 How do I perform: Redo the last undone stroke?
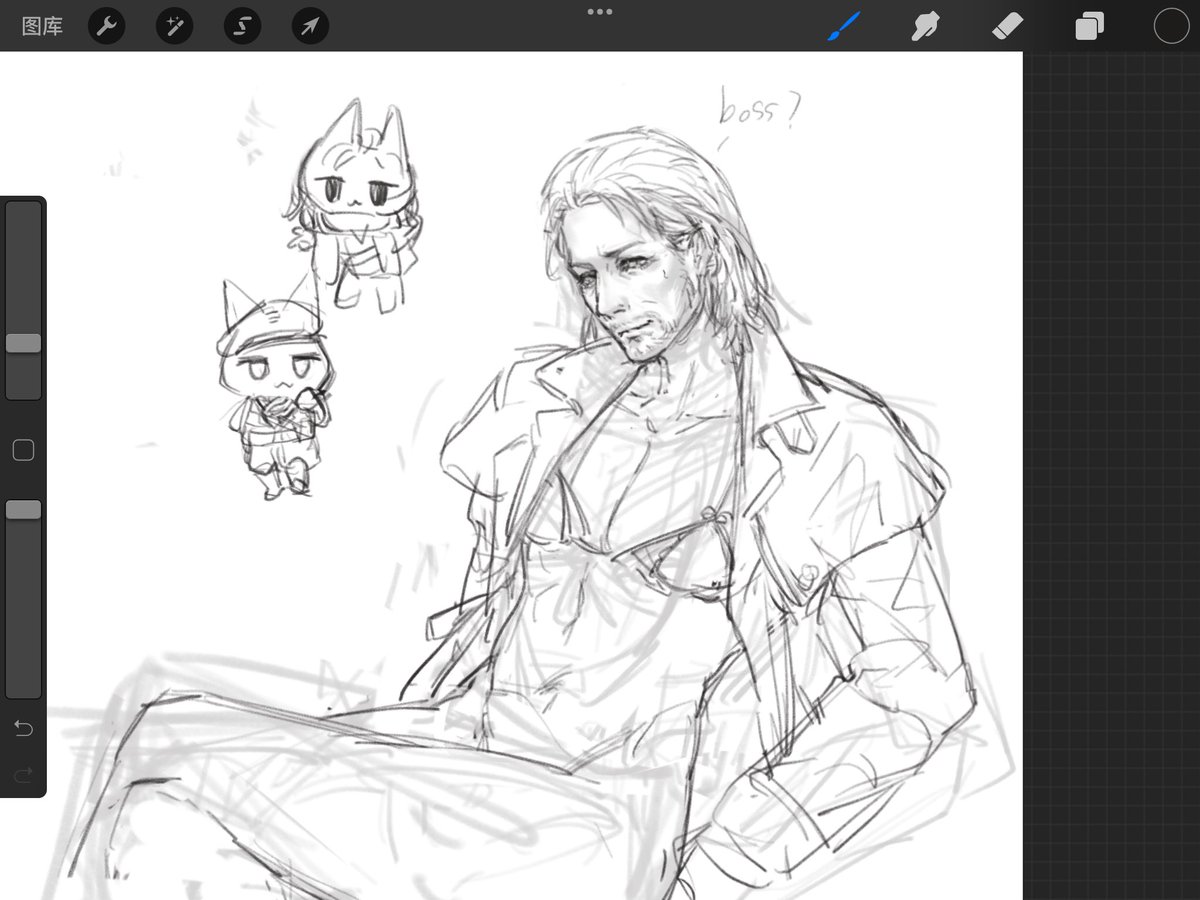click(23, 773)
